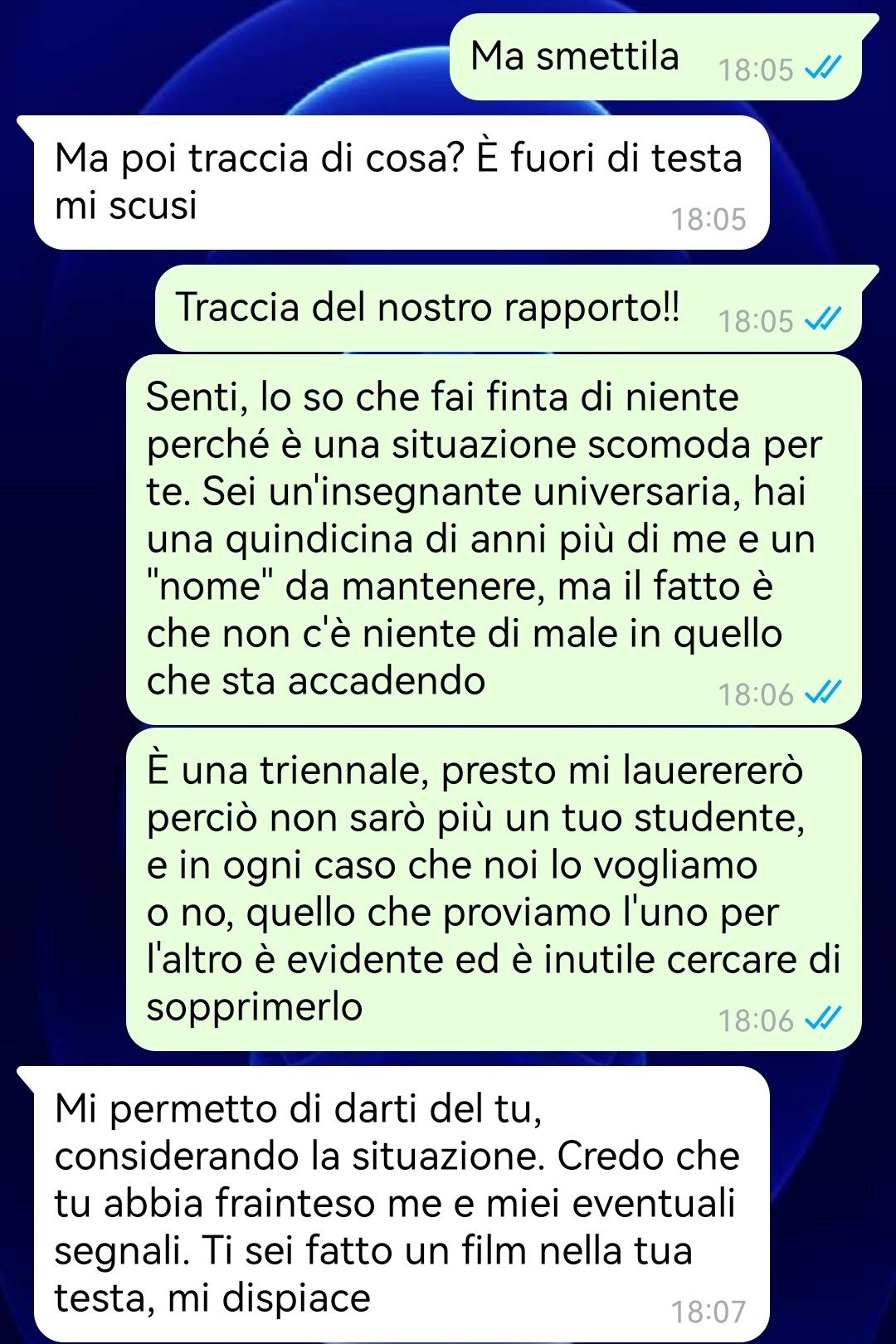This screenshot has width=896, height=1344.
Task: Tap double-check icon on 'Traccia del nostro rapporto!!'
Action: [823, 320]
